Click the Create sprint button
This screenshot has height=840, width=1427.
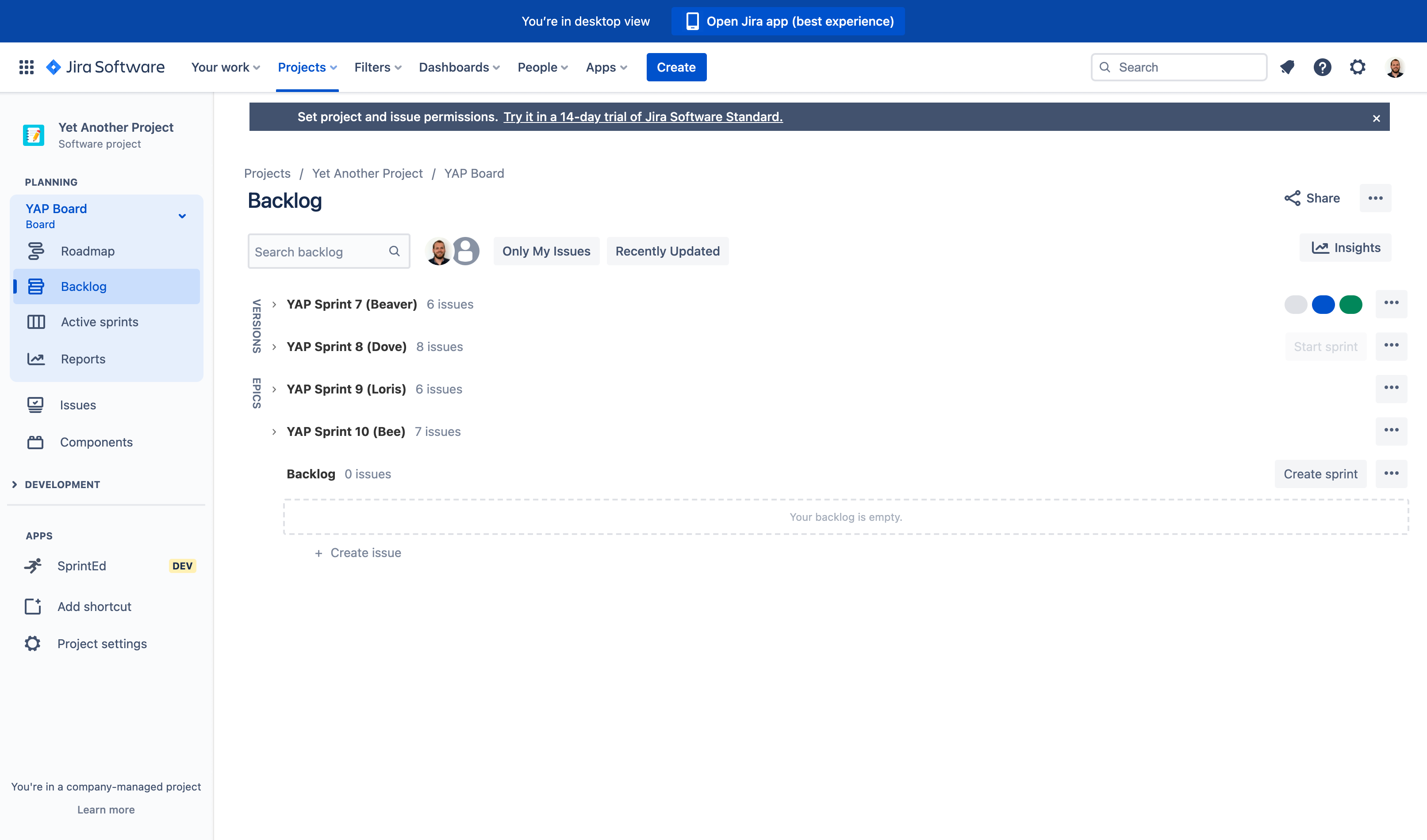click(1320, 474)
